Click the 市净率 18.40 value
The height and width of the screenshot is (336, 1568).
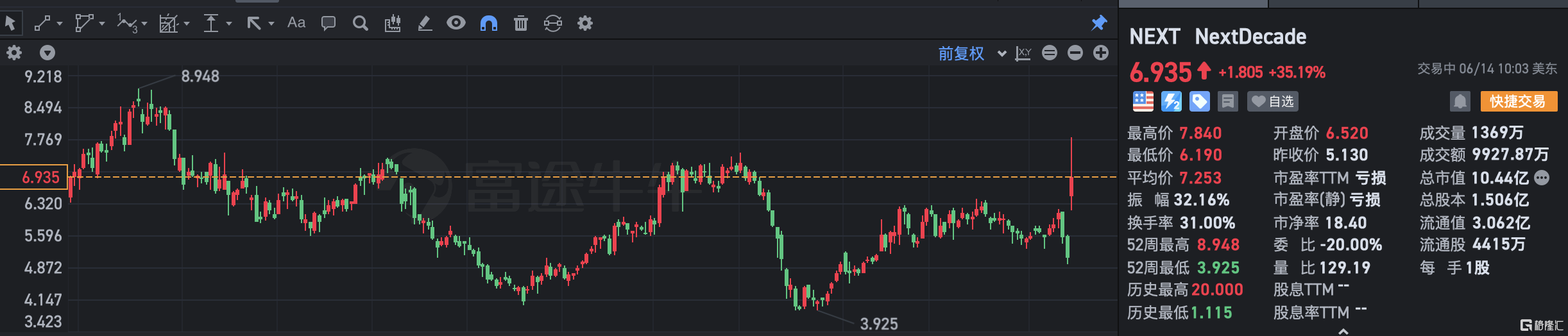click(x=1346, y=223)
